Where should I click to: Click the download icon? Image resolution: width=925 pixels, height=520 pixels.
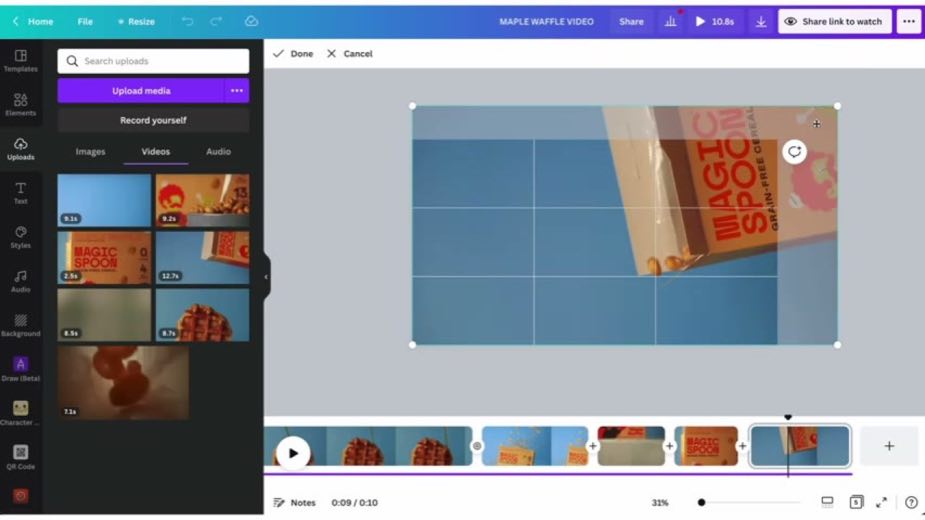coord(761,21)
